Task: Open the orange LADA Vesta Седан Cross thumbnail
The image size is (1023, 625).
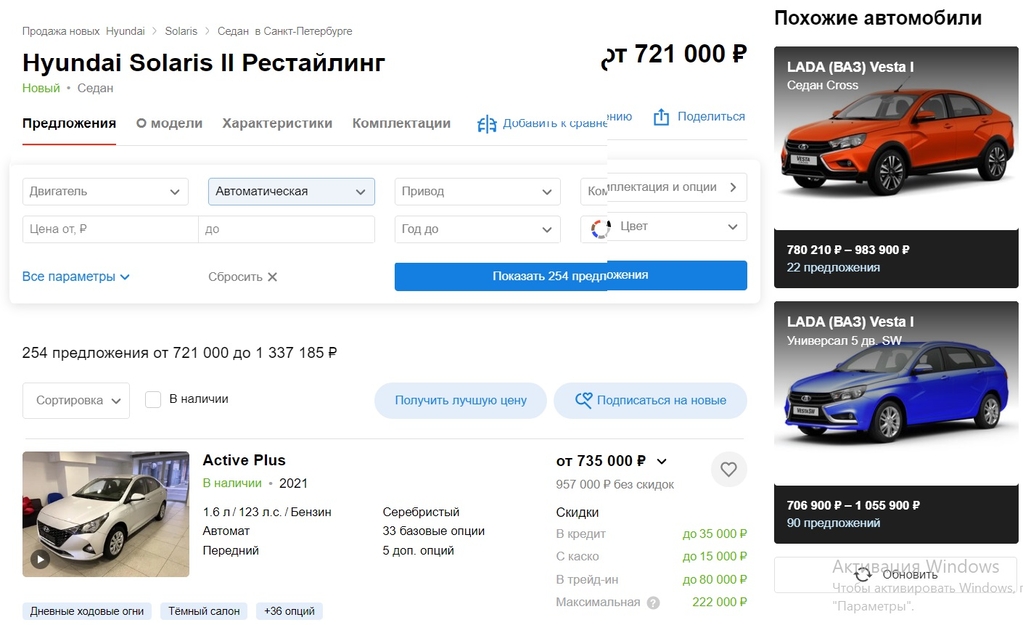Action: point(896,140)
